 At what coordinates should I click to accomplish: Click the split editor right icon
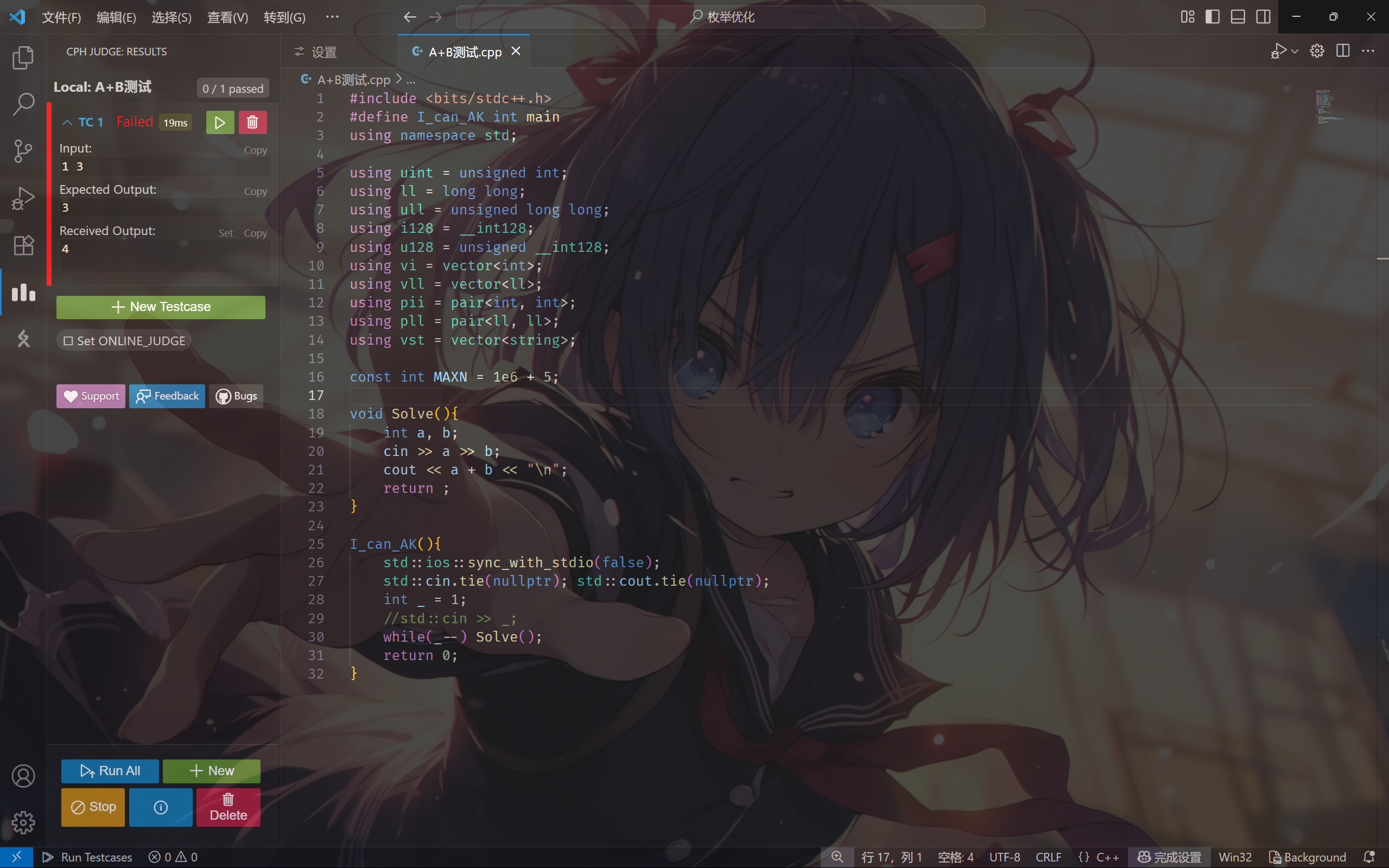(1342, 51)
